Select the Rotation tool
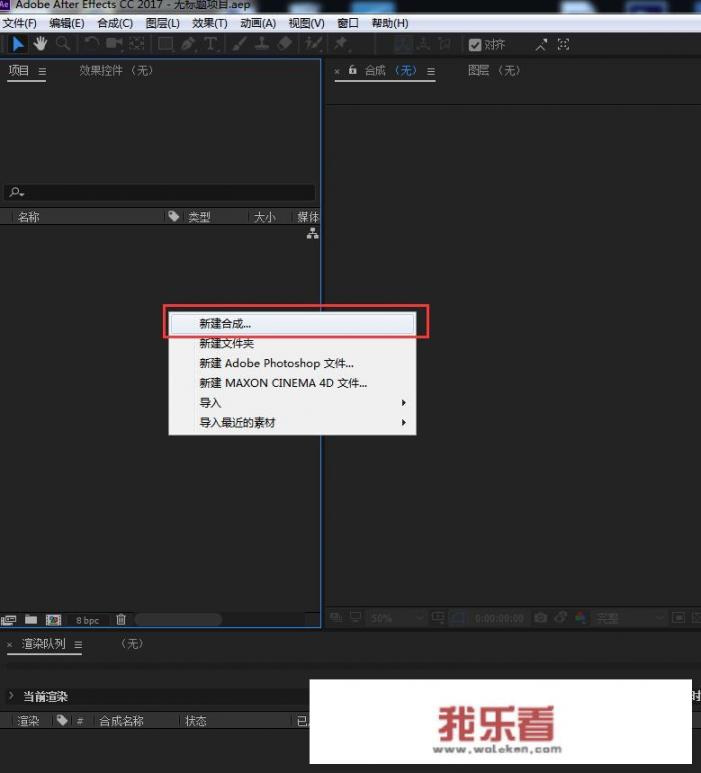This screenshot has height=773, width=701. point(92,44)
